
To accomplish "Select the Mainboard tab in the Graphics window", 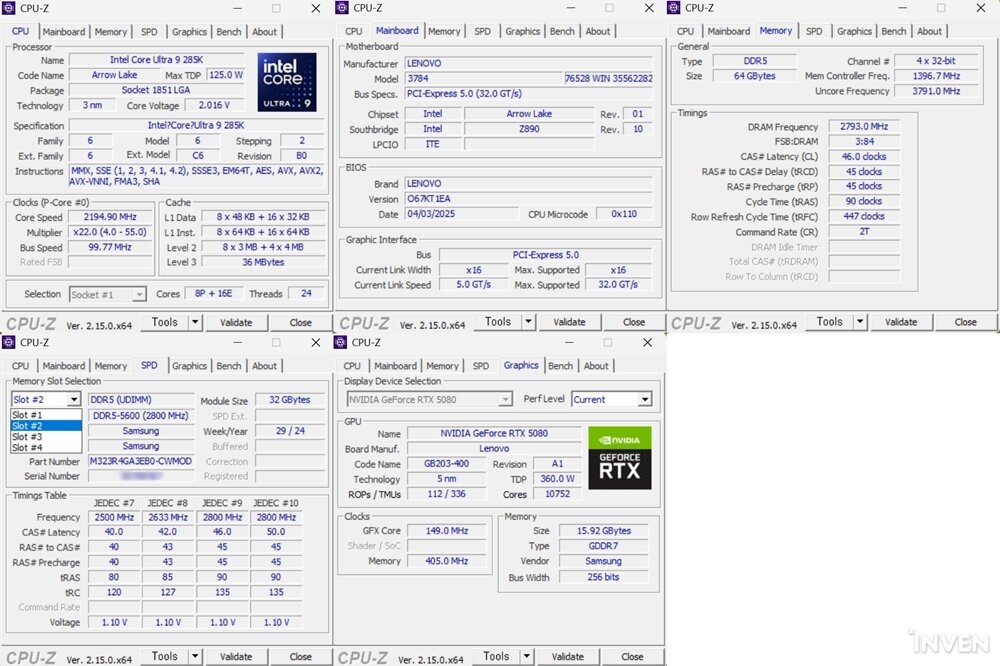I will [395, 366].
